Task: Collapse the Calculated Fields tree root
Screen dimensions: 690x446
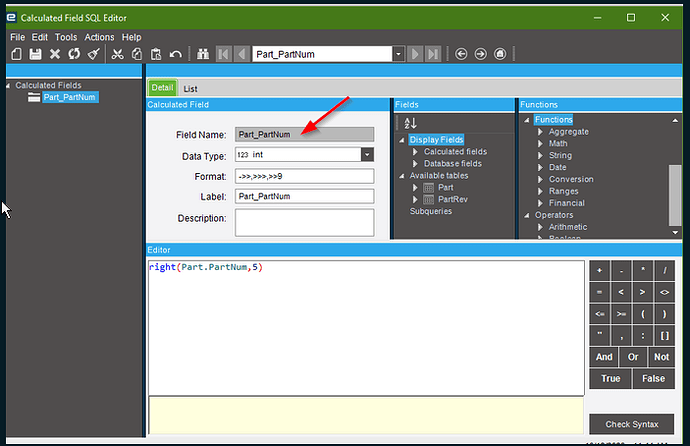Action: tap(8, 85)
